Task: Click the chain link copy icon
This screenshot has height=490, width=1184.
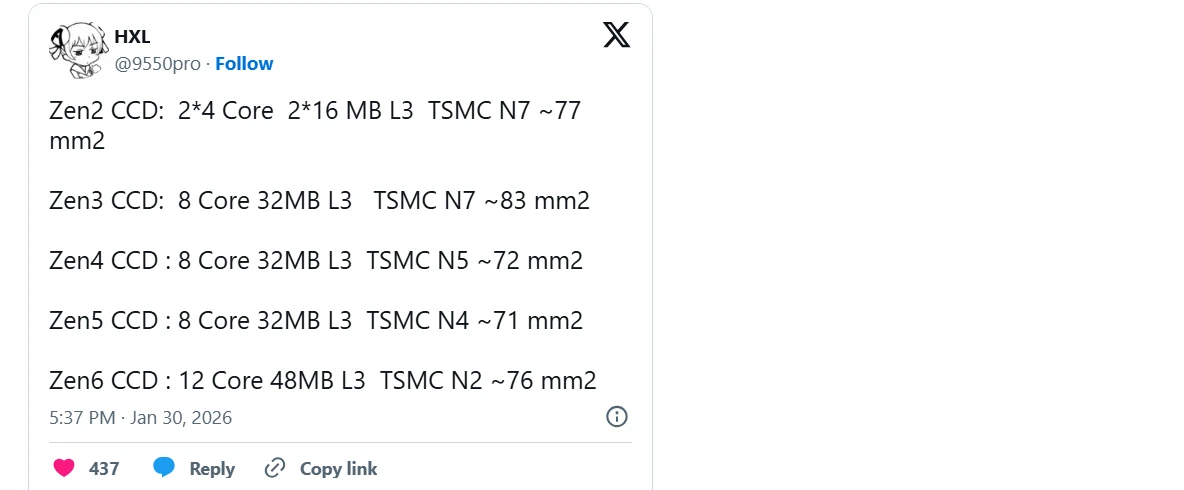Action: point(275,468)
